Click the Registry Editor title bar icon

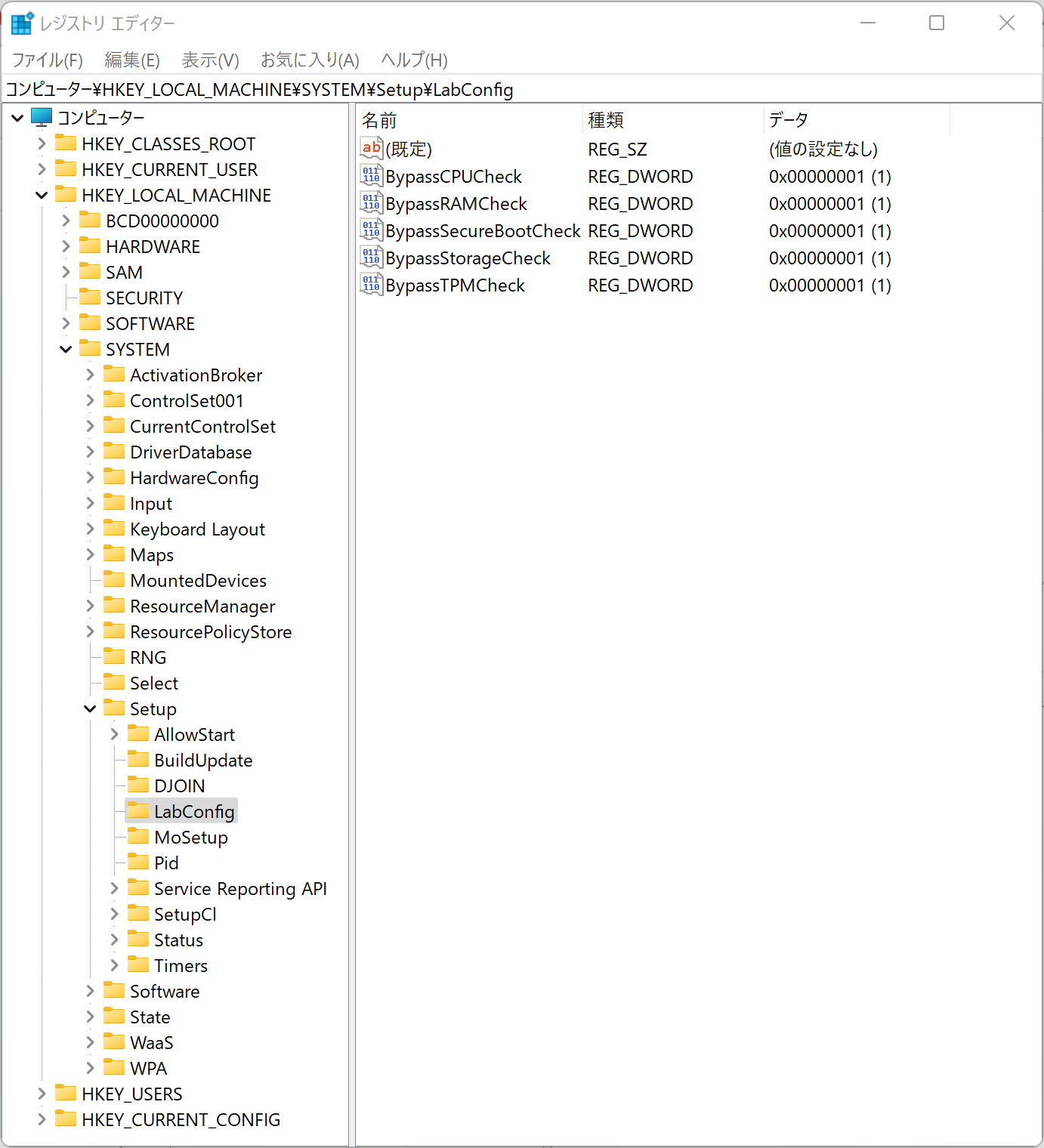pos(22,23)
